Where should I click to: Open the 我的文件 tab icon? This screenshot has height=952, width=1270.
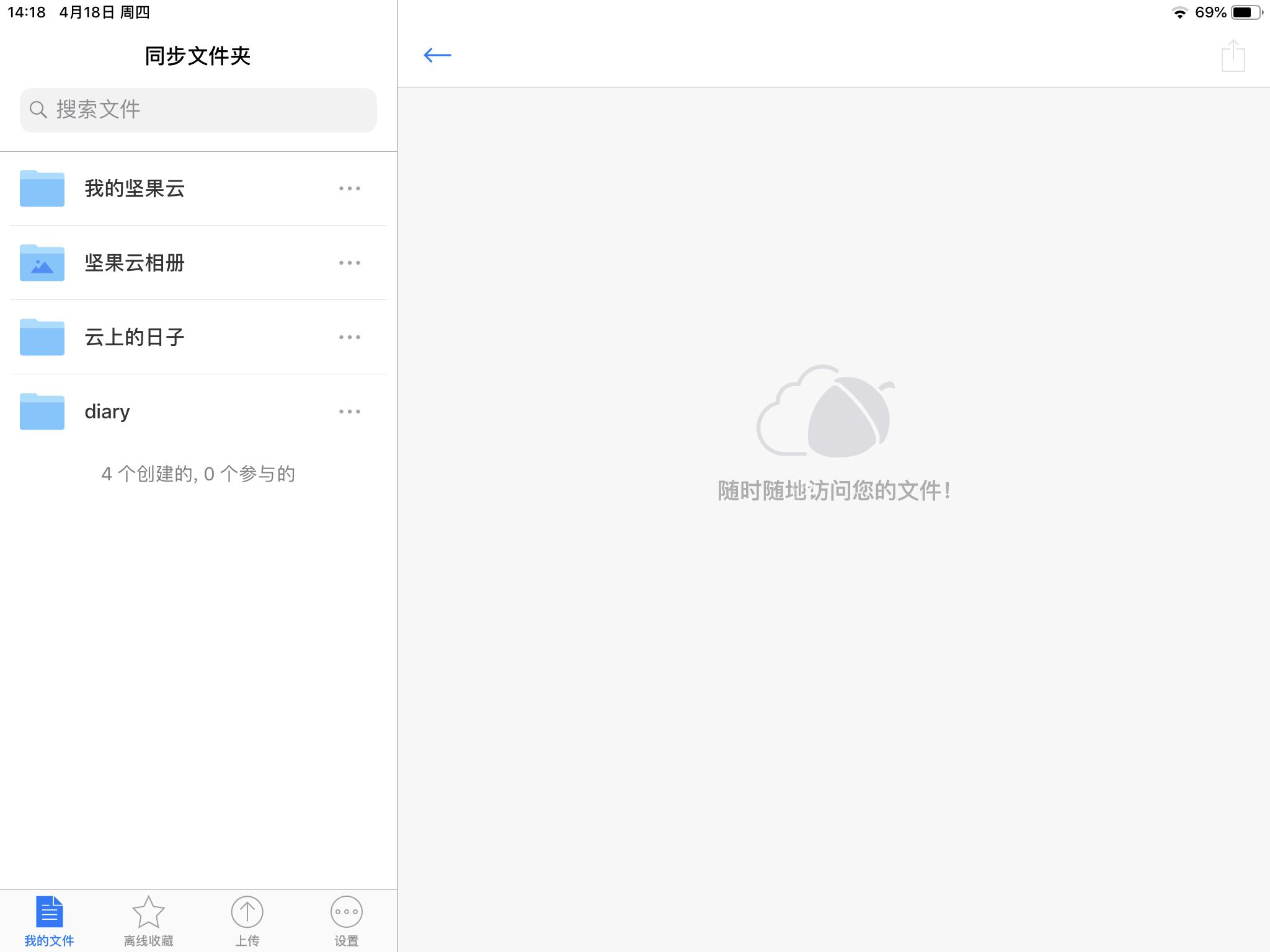click(x=50, y=911)
